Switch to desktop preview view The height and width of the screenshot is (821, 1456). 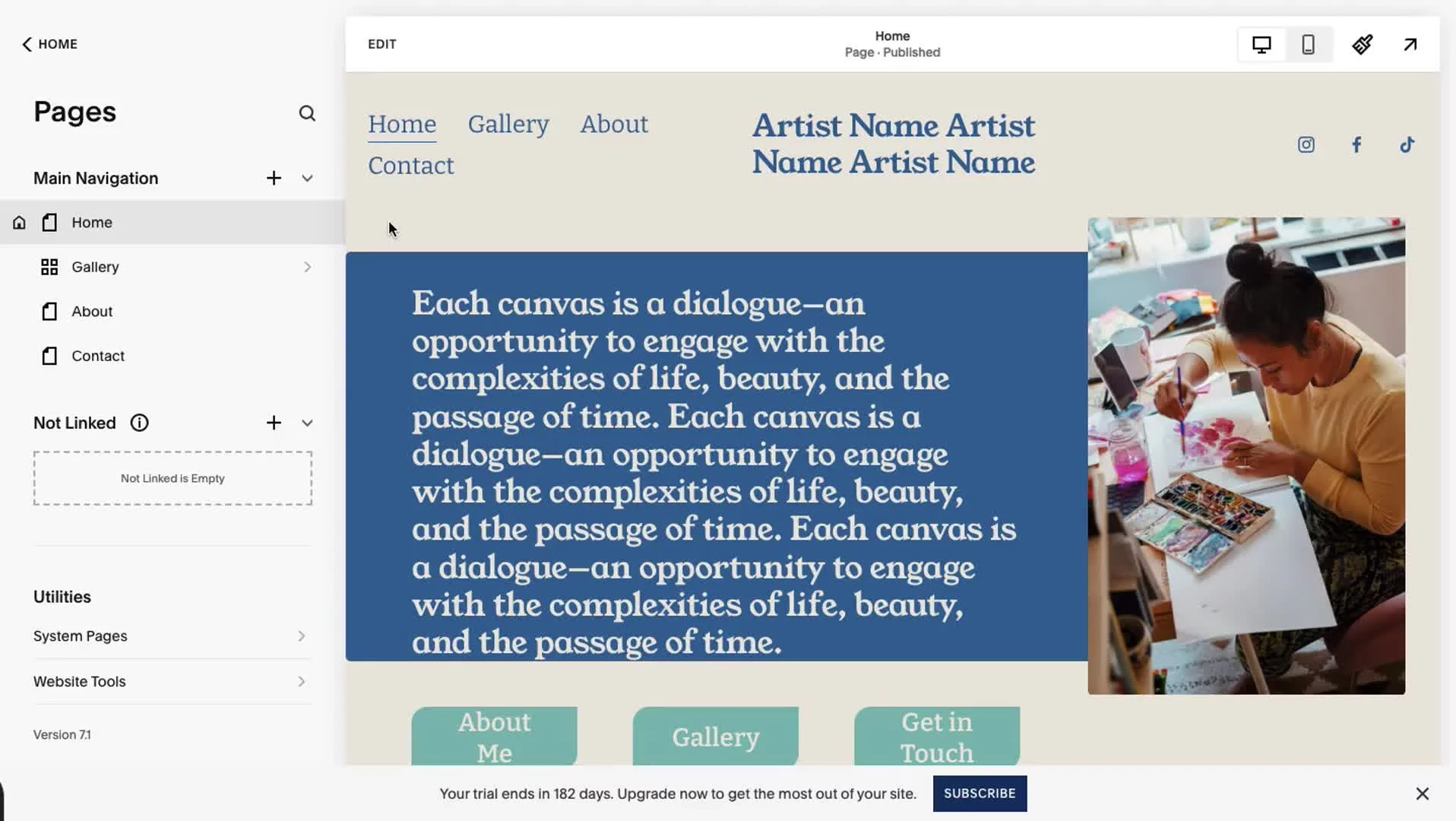click(1261, 45)
